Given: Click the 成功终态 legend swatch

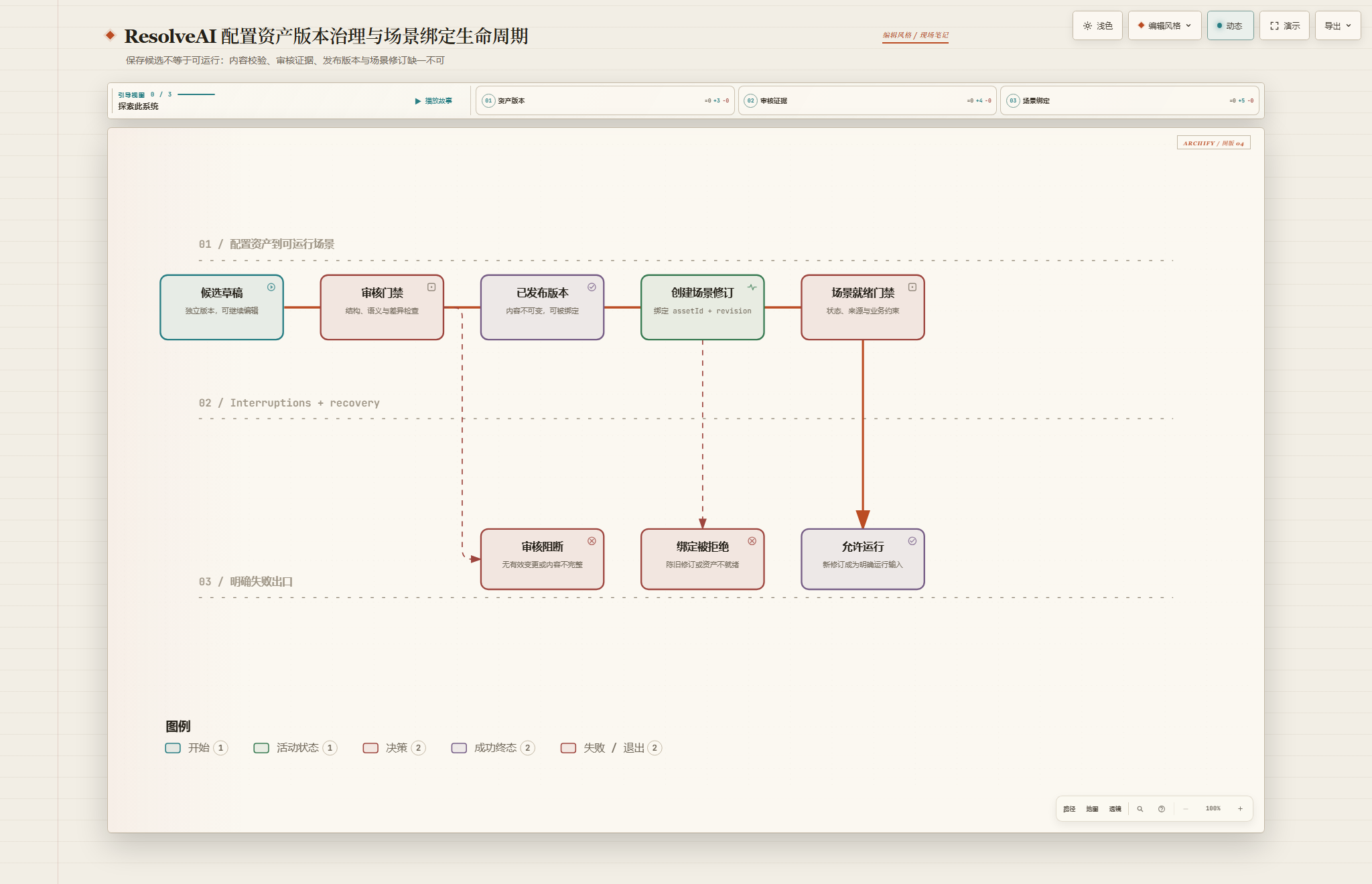Looking at the screenshot, I should click(459, 748).
